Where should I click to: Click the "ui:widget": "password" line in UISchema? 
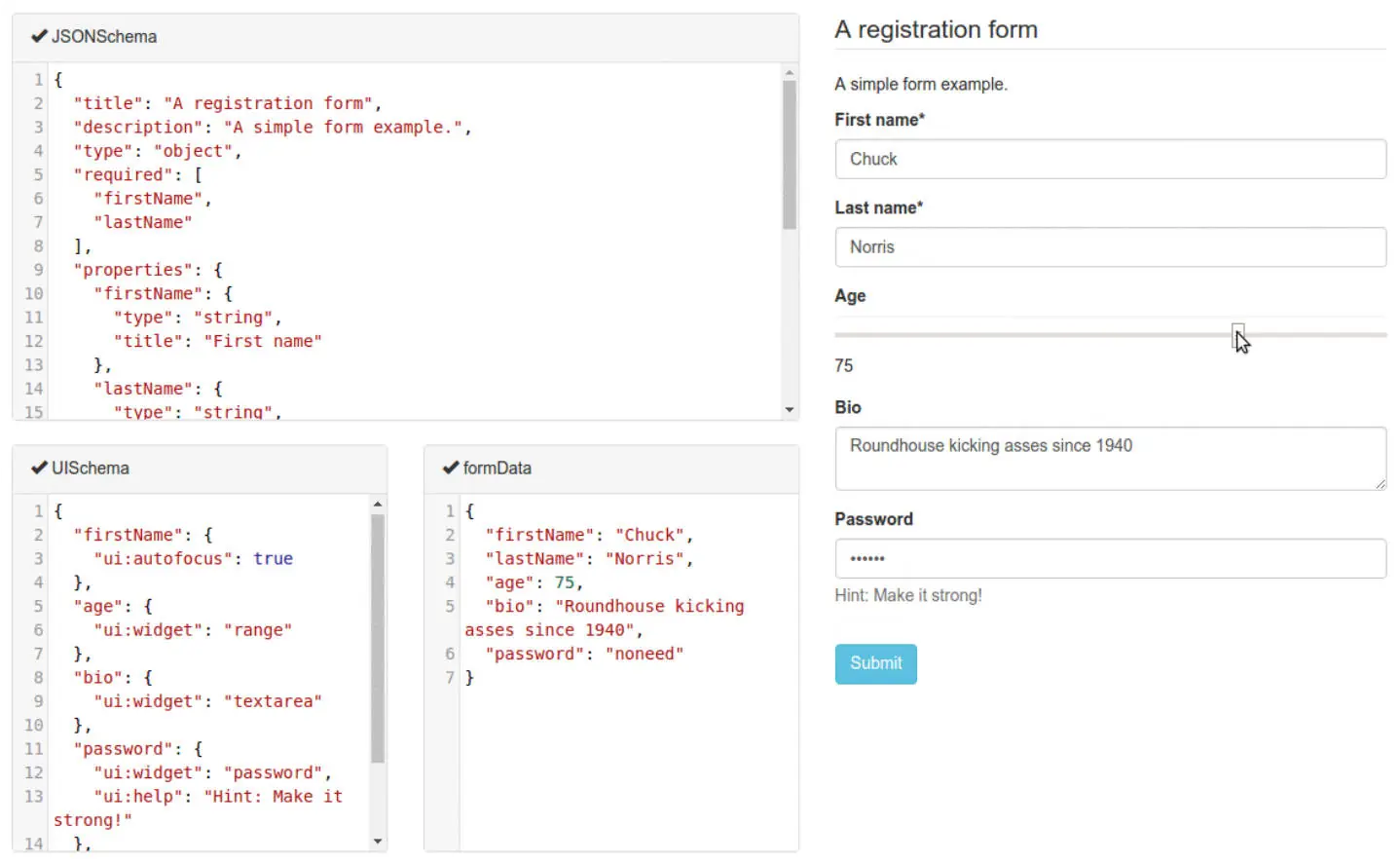[212, 772]
